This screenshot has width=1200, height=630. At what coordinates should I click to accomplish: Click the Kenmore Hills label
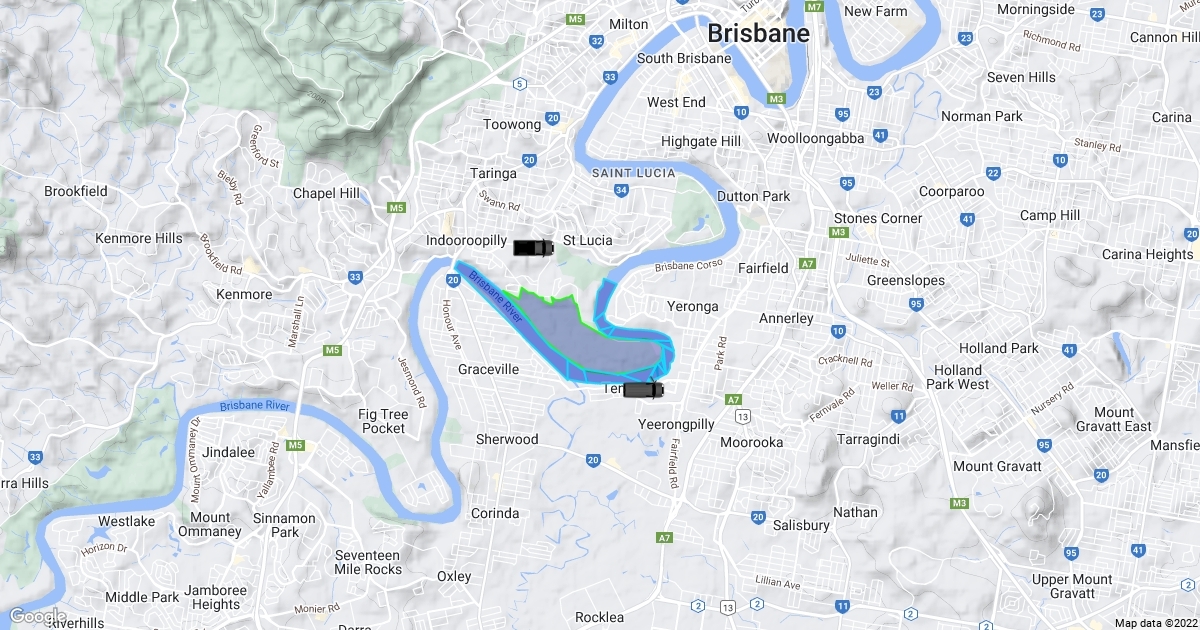click(139, 238)
